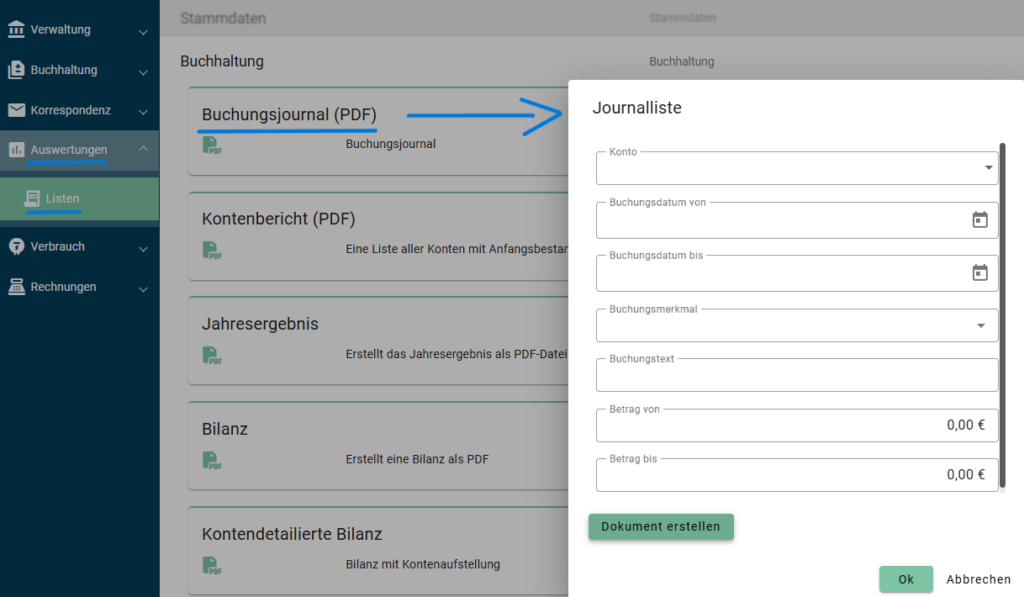Click the PDF icon under Jahresergebnis
The width and height of the screenshot is (1024, 597).
tap(211, 355)
